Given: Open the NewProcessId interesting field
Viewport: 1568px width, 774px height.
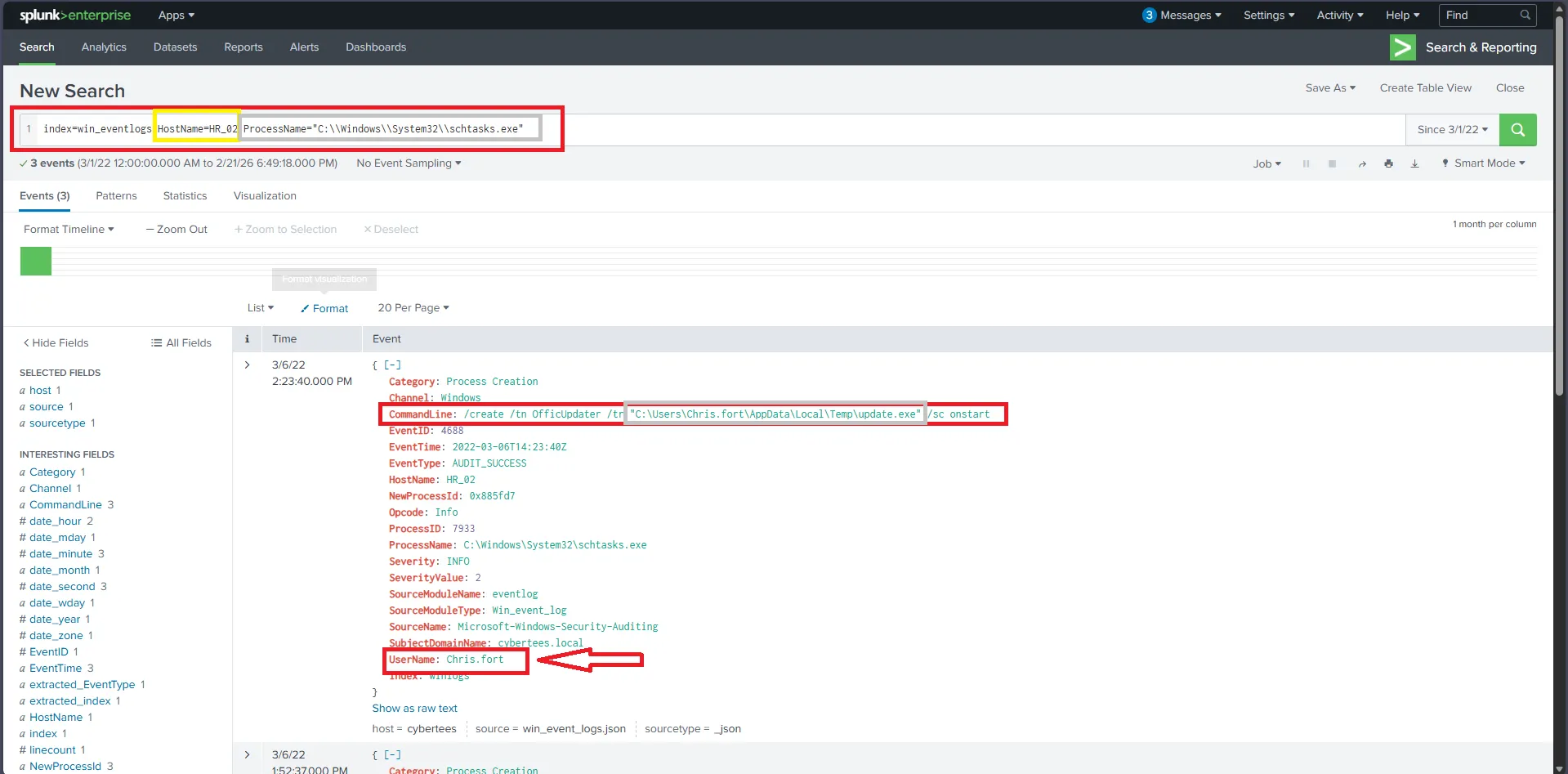Looking at the screenshot, I should (65, 767).
